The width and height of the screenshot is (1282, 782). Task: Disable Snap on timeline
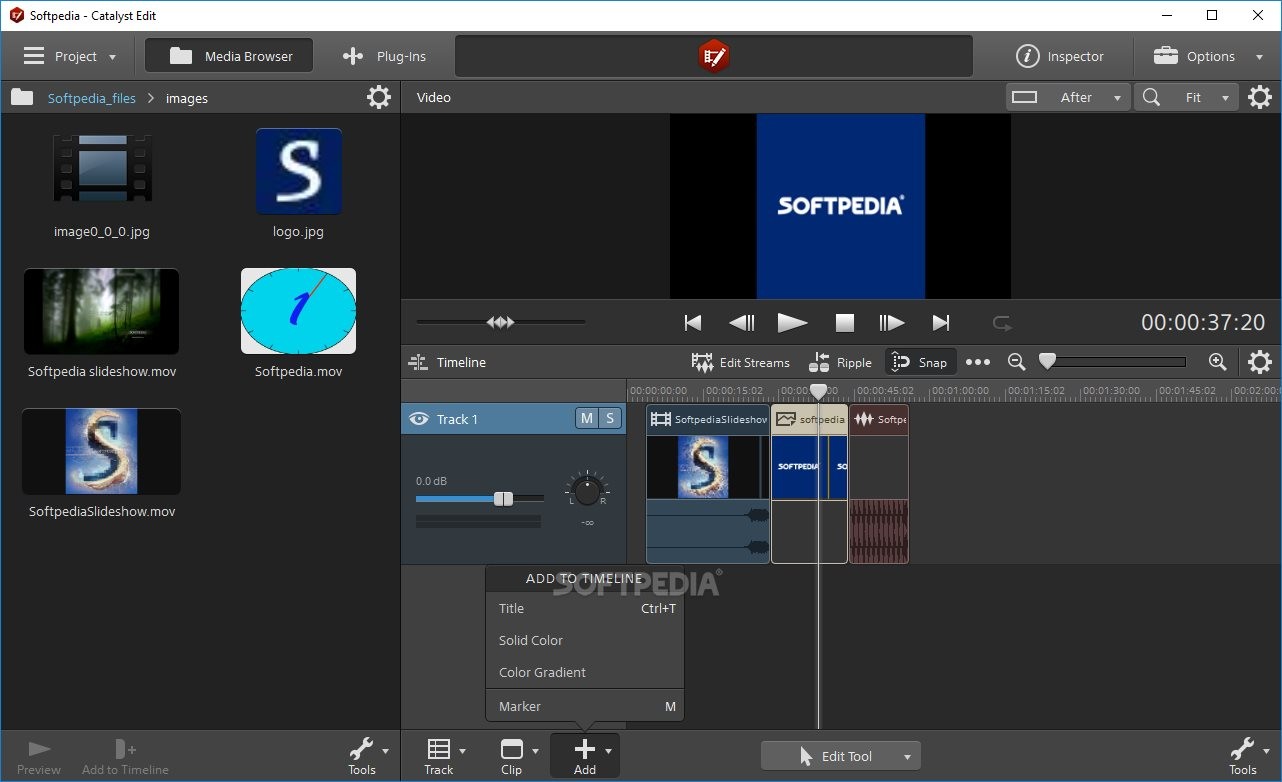[x=920, y=362]
